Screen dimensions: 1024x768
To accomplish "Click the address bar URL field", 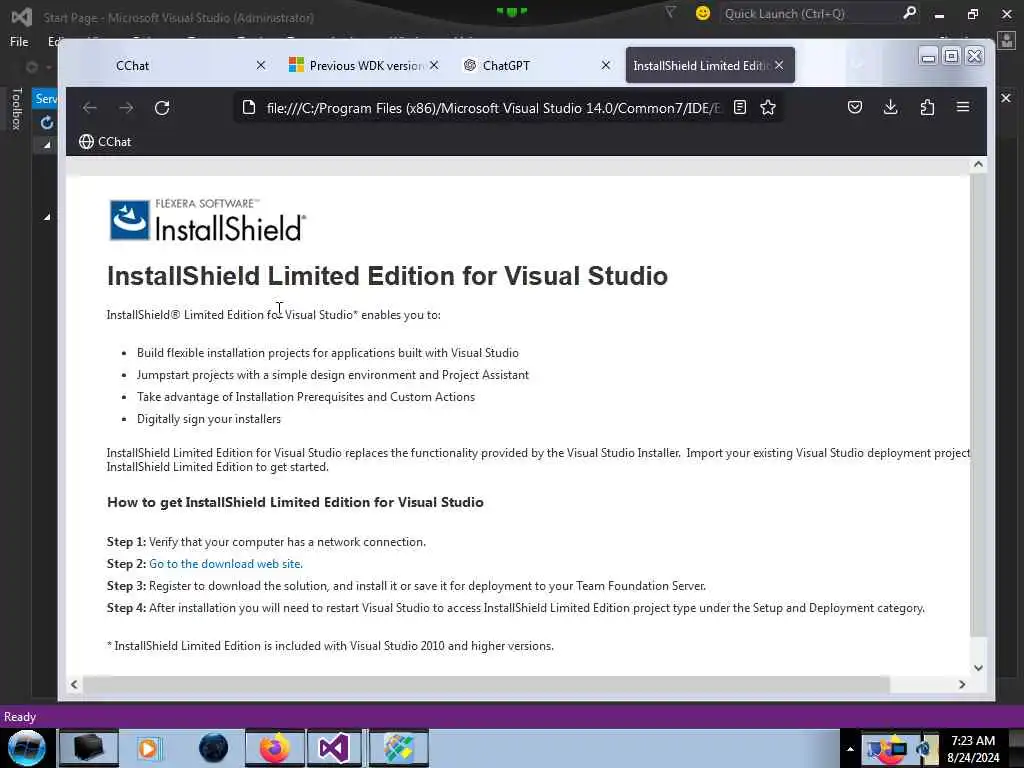I will pyautogui.click(x=493, y=108).
